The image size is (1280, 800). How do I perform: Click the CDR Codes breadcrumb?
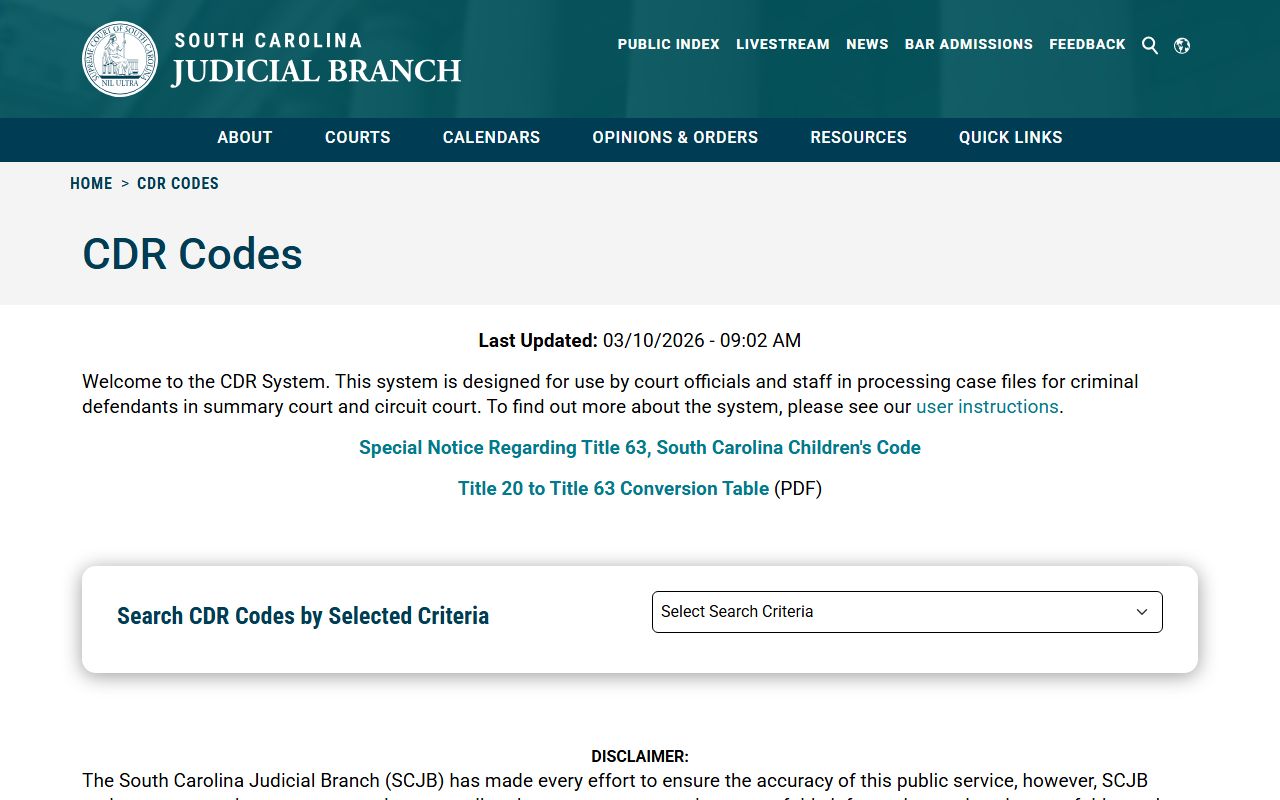coord(178,184)
